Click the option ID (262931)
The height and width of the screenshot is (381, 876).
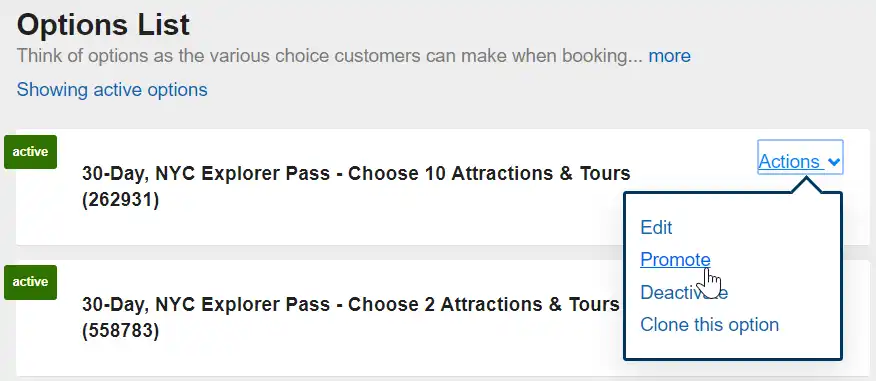(120, 200)
